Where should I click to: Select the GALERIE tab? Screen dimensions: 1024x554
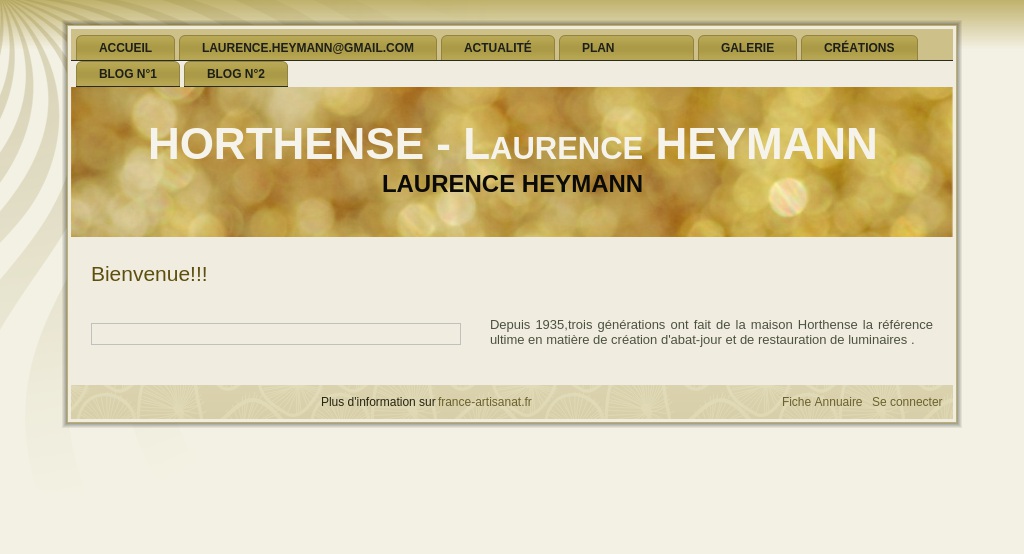(747, 48)
